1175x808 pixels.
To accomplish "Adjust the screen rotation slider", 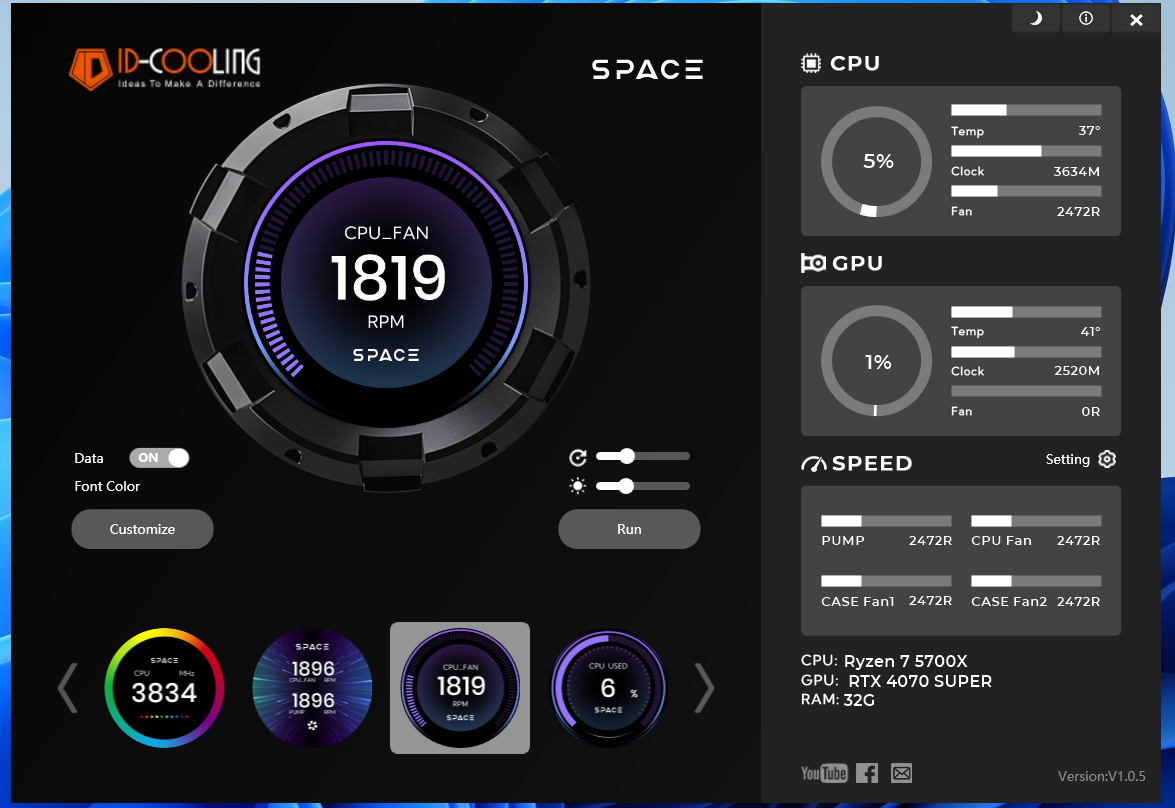I will (x=643, y=456).
